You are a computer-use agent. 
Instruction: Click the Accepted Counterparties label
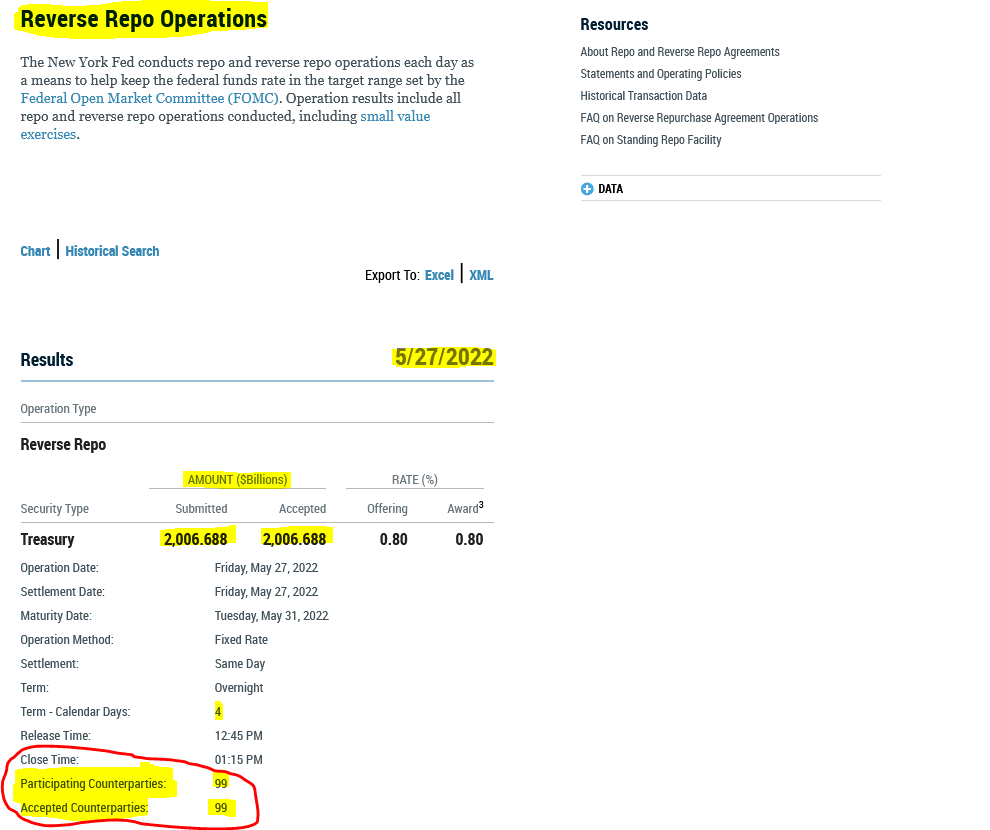[x=85, y=808]
